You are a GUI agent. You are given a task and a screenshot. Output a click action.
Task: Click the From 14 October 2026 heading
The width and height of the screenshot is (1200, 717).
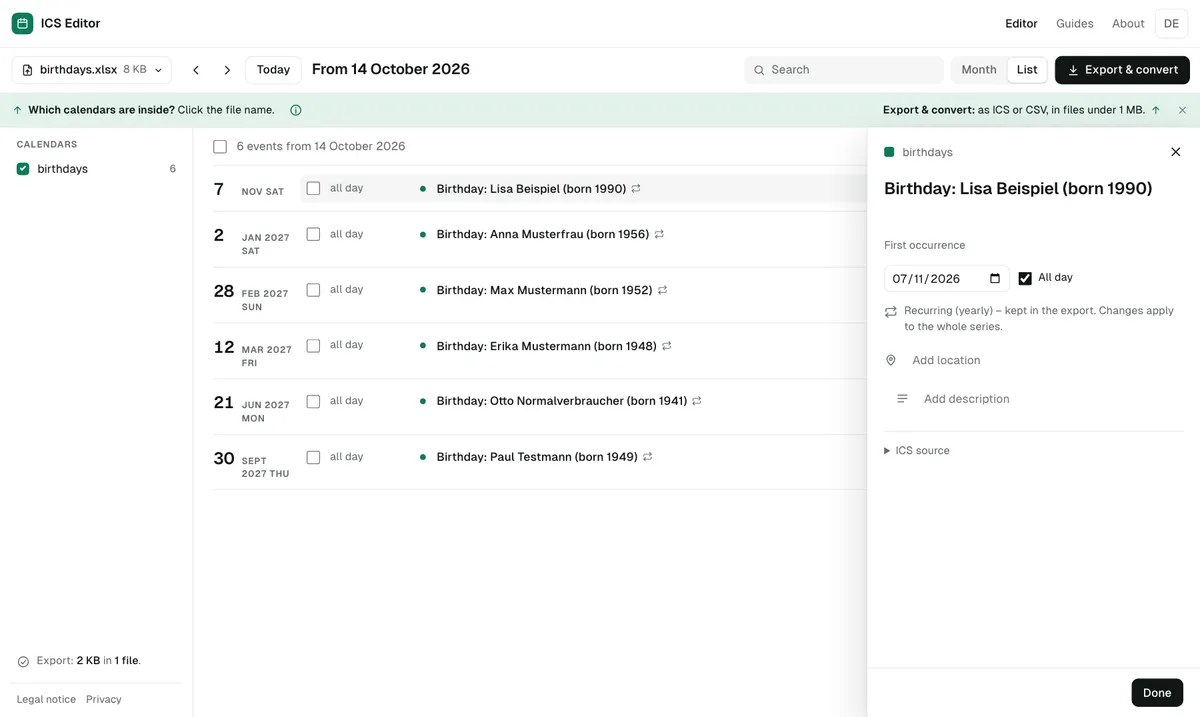click(x=391, y=69)
